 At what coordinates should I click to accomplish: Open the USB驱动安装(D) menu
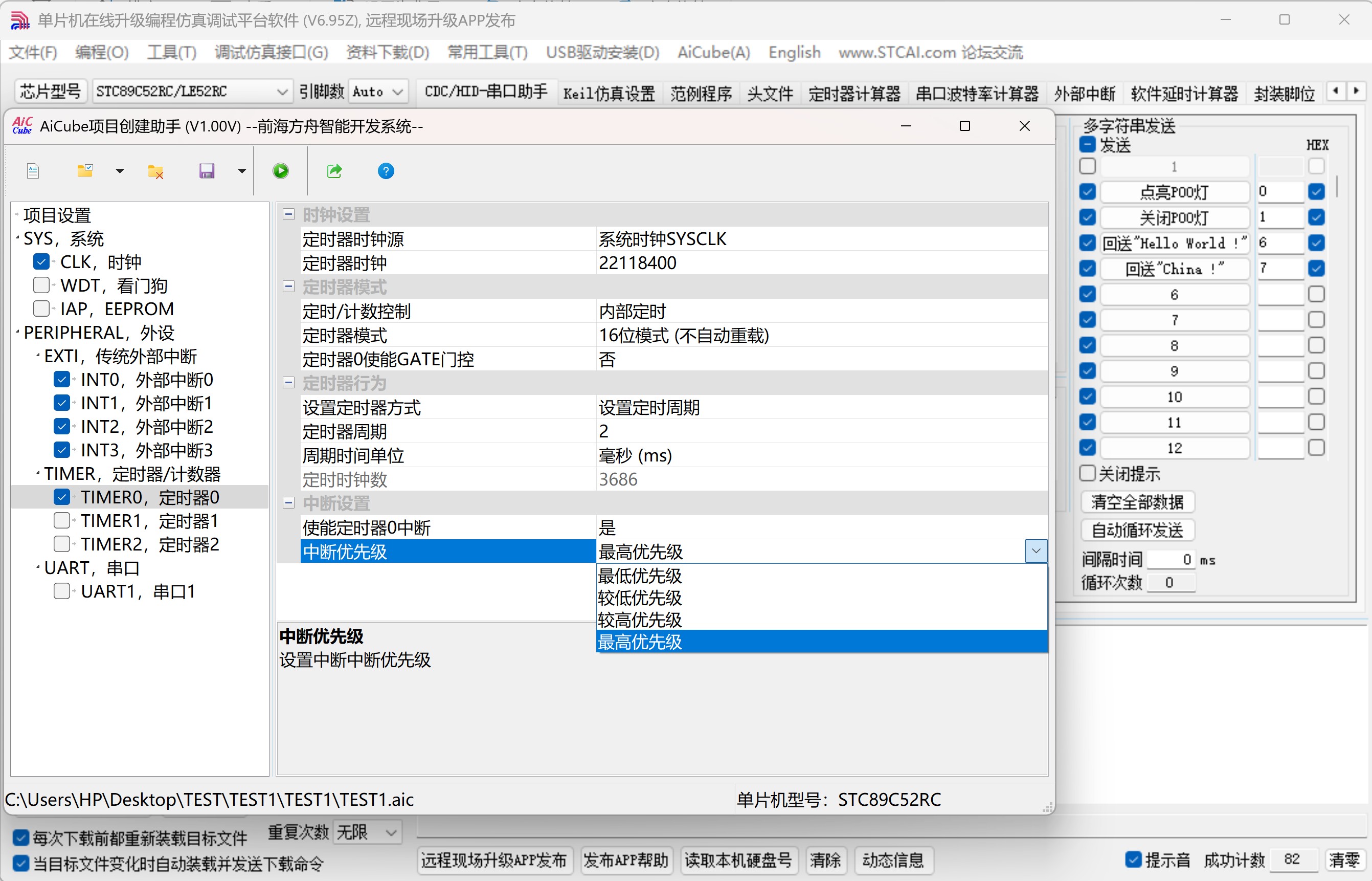[x=602, y=53]
